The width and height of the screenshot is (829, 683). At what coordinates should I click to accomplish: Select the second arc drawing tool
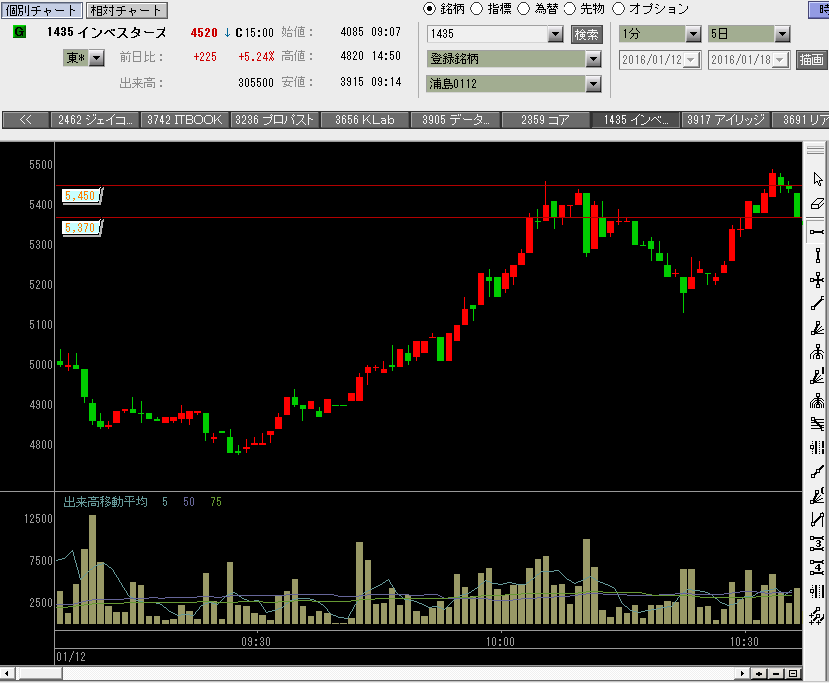click(x=817, y=401)
